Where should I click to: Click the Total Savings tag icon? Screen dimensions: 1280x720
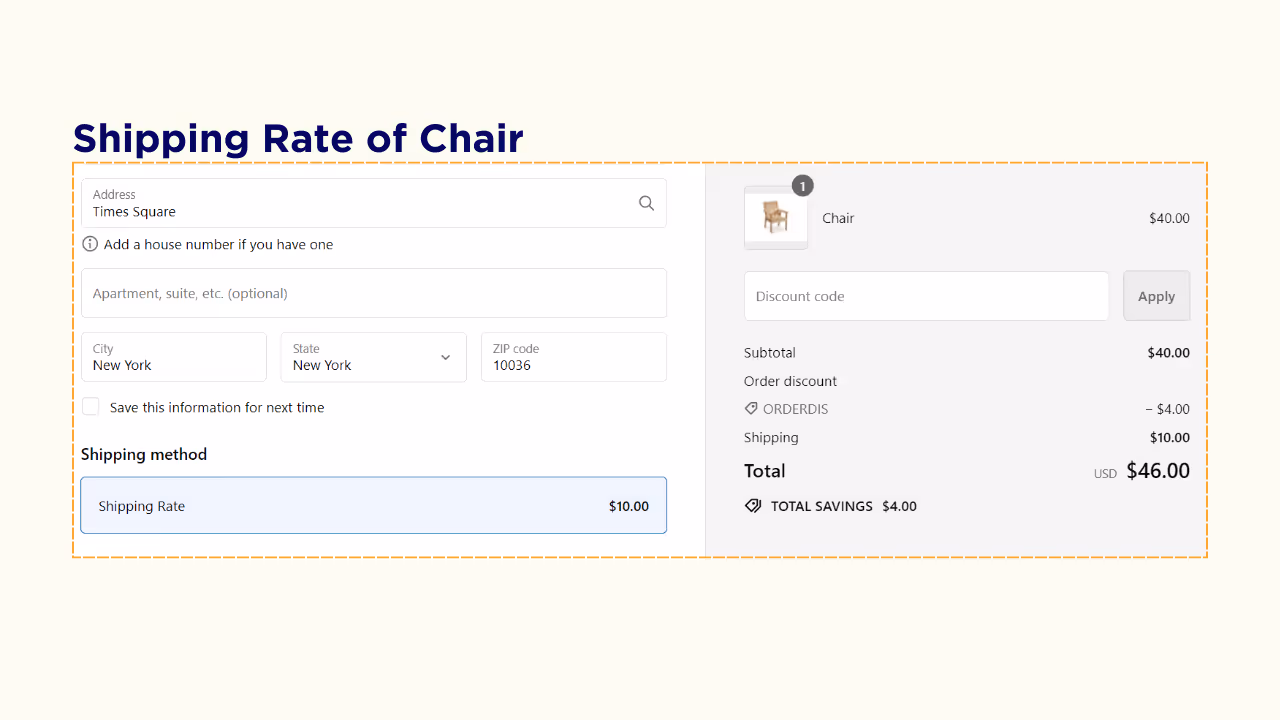coord(753,506)
